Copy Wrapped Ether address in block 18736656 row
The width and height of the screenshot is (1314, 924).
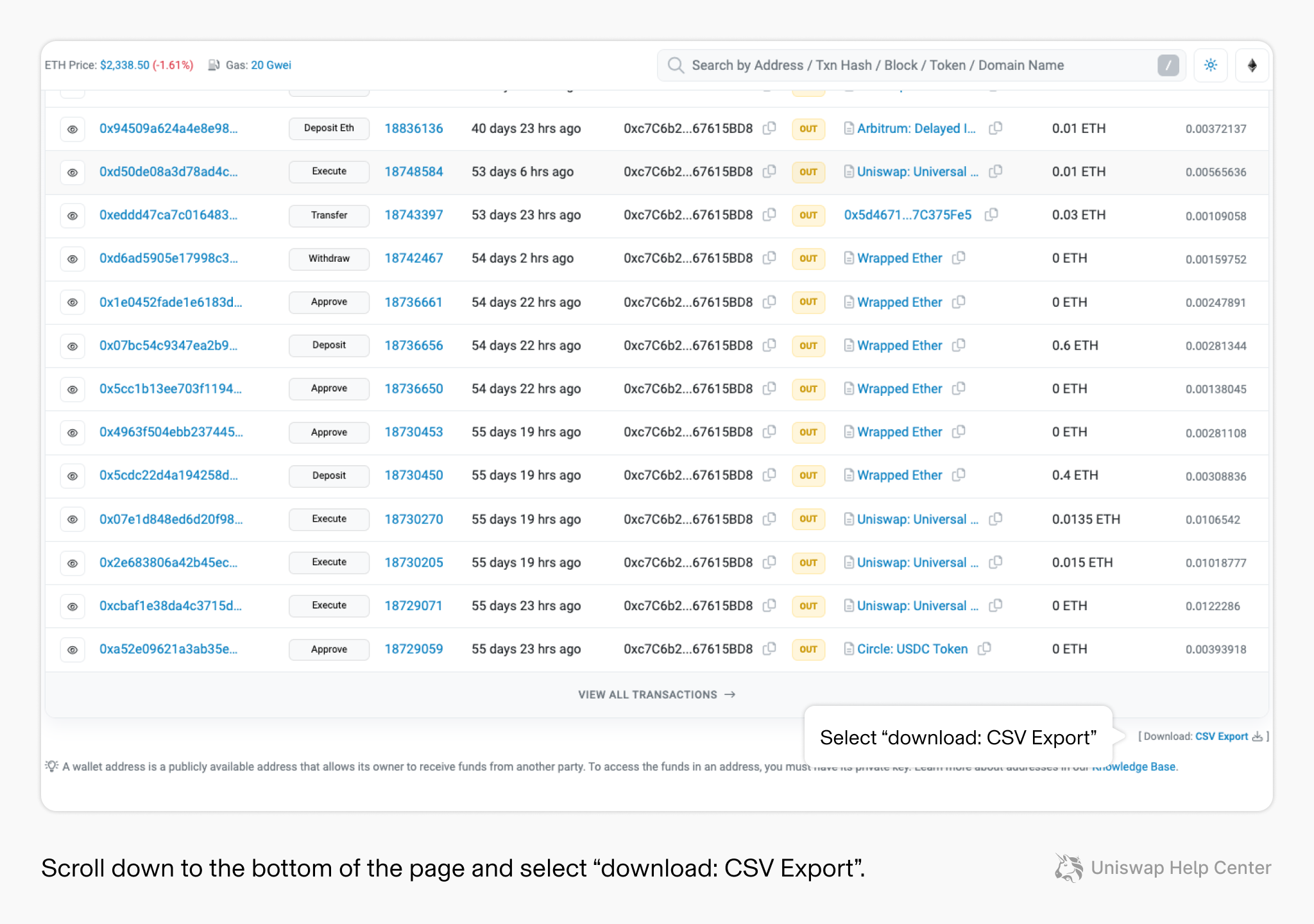959,345
